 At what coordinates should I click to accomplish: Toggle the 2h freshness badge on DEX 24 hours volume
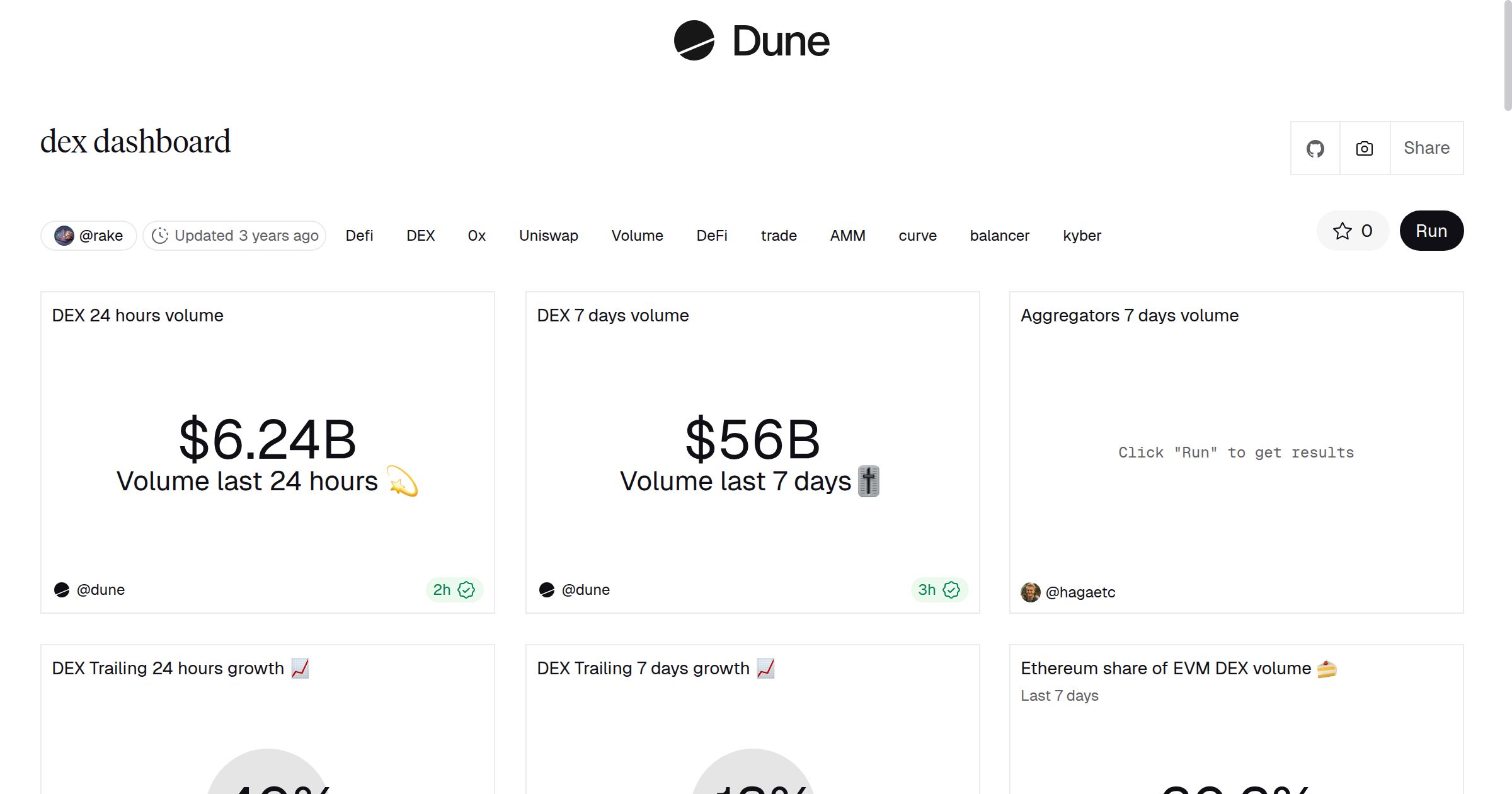pyautogui.click(x=454, y=589)
